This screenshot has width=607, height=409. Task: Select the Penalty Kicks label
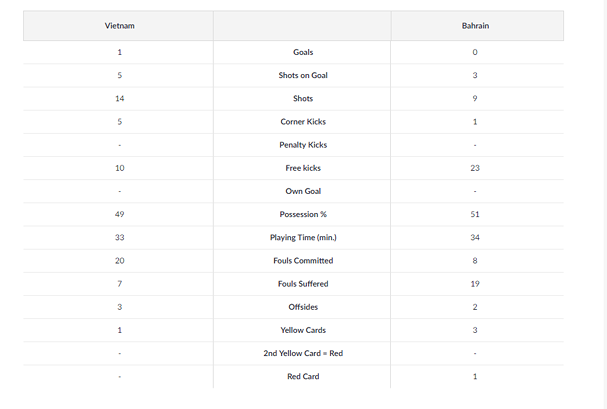[302, 145]
